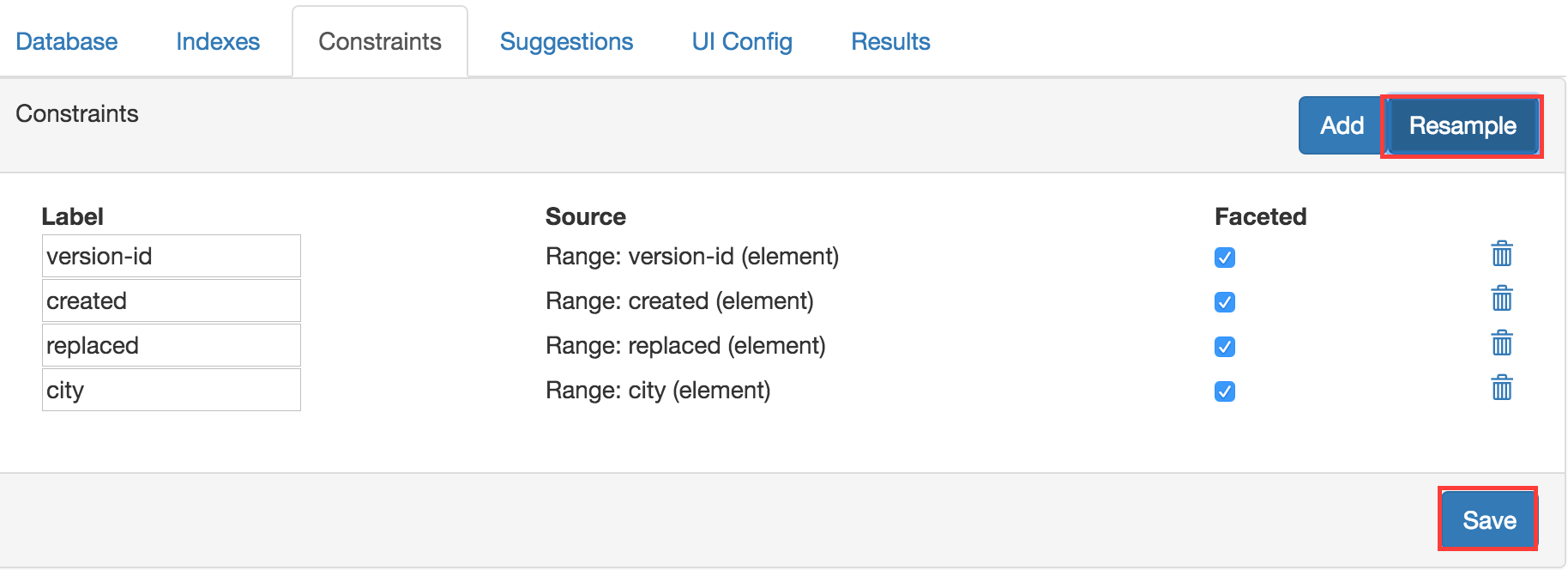This screenshot has width=1568, height=570.
Task: Click into the created label field
Action: click(x=172, y=300)
